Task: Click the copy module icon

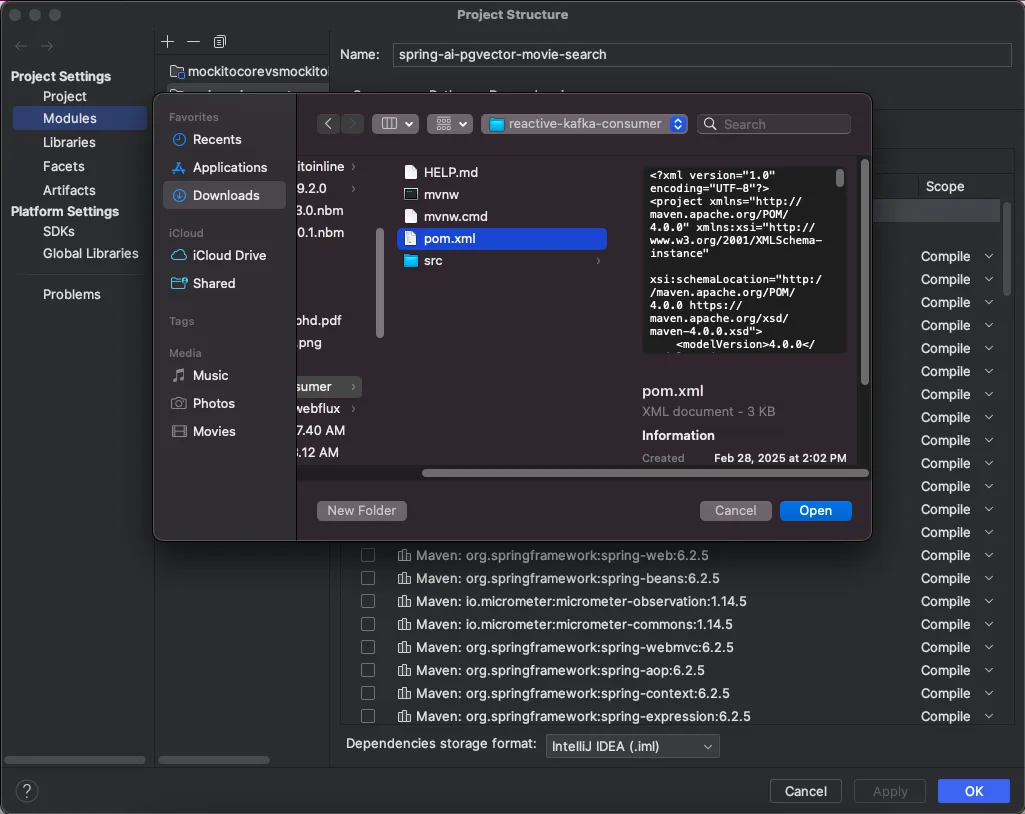Action: tap(220, 42)
